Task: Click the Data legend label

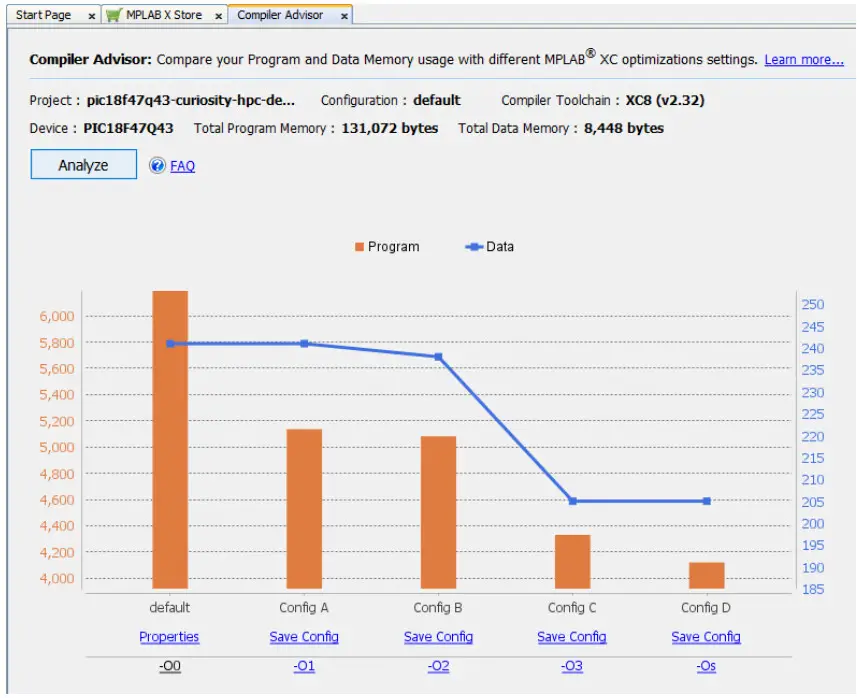Action: [500, 247]
